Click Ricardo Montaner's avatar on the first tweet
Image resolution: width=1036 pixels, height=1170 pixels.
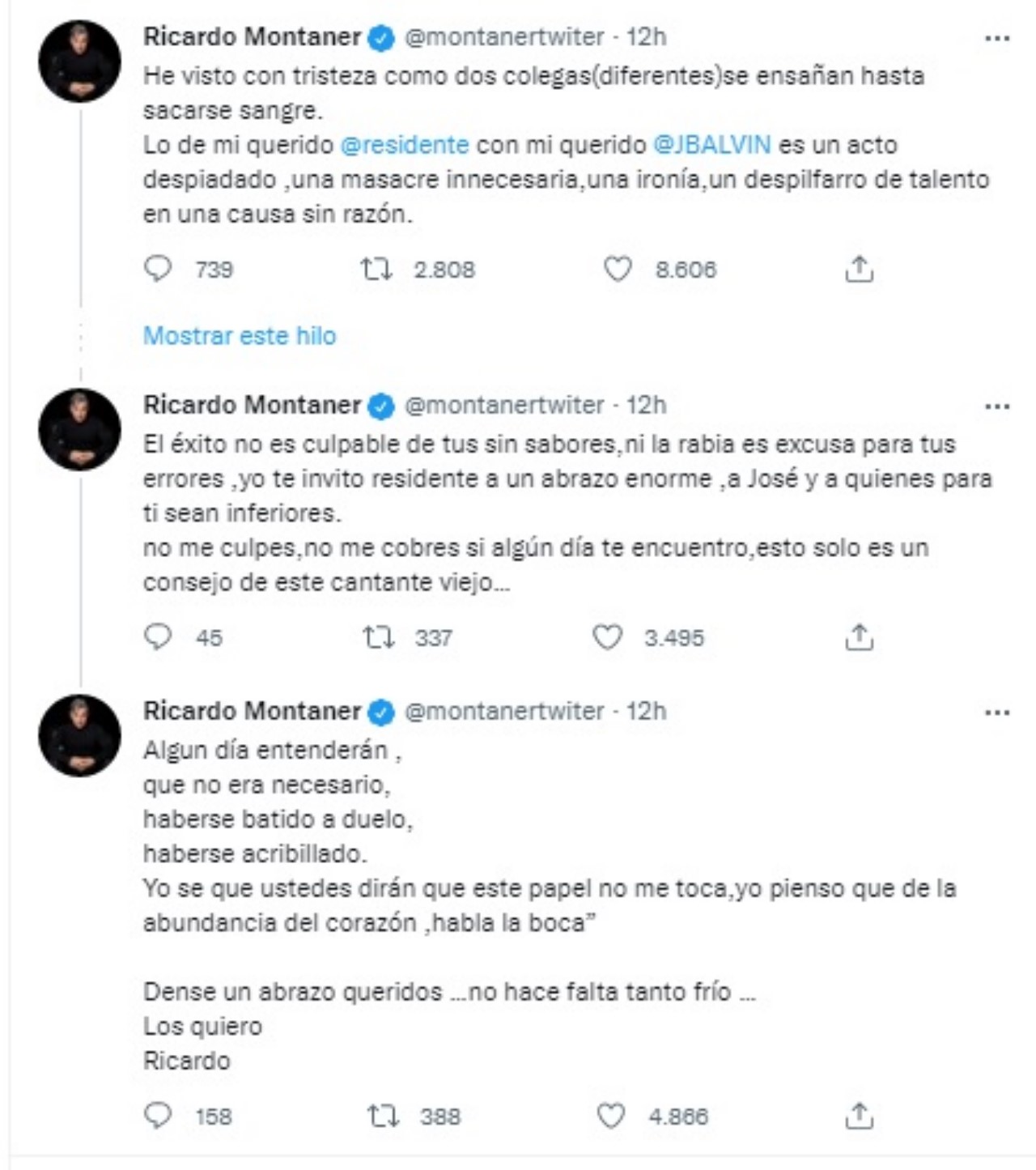tap(79, 62)
